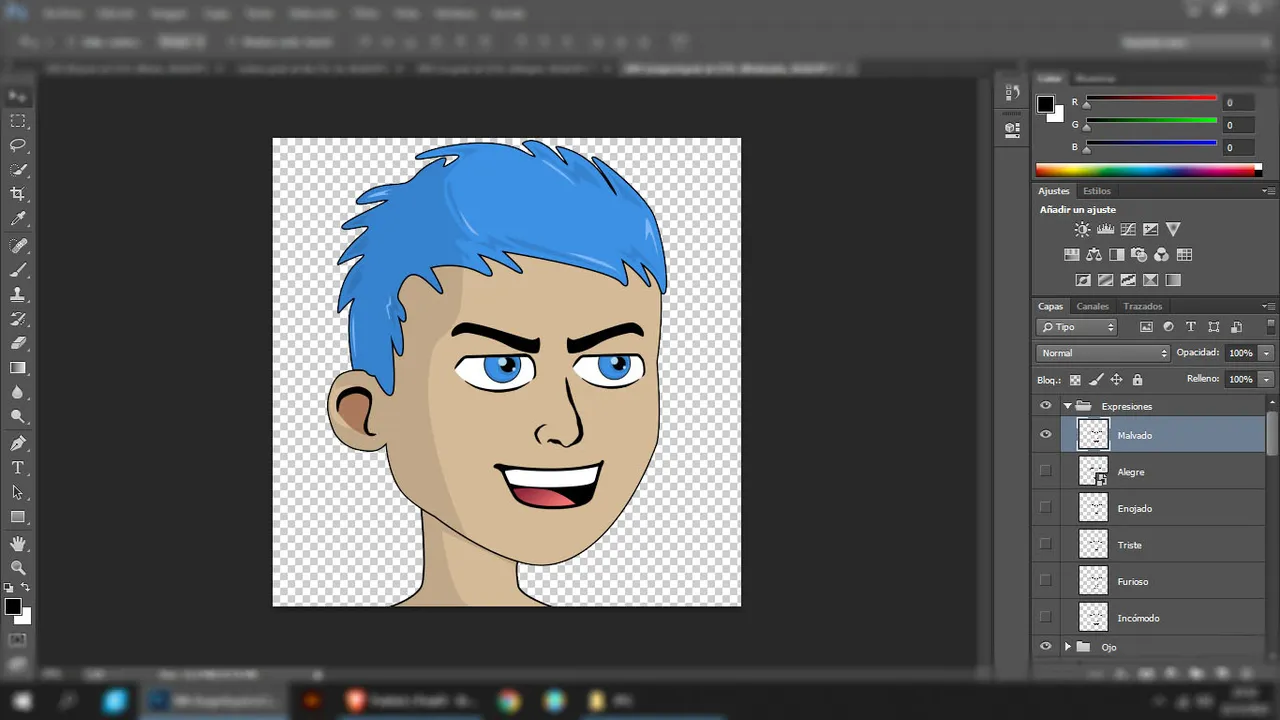Image resolution: width=1280 pixels, height=720 pixels.
Task: Add an Invert adjustment
Action: (1083, 280)
